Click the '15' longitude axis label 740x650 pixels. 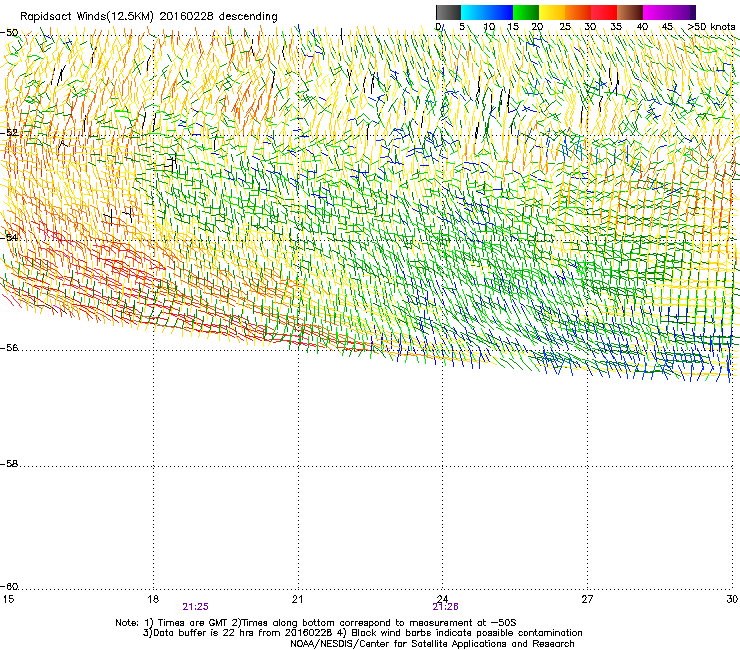[x=8, y=599]
